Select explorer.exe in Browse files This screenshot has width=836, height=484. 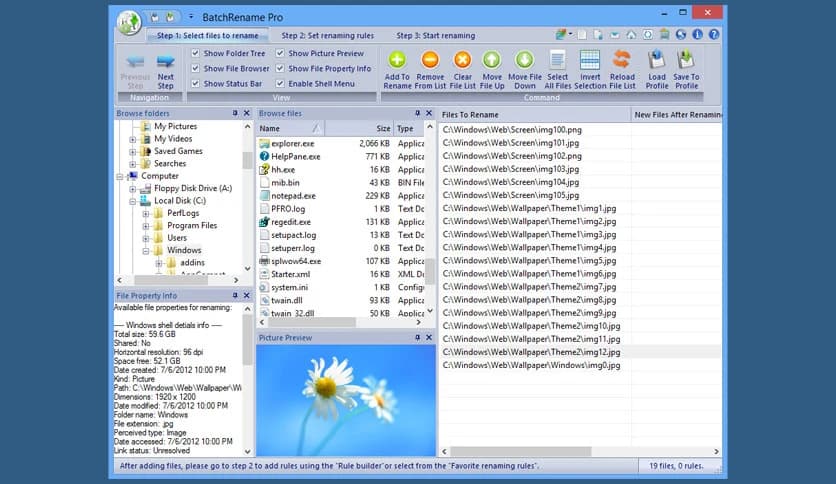tap(292, 143)
